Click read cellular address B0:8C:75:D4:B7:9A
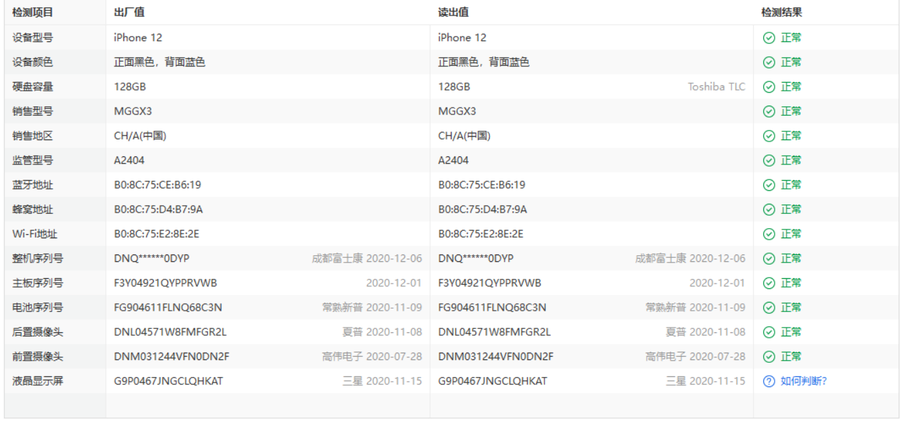The width and height of the screenshot is (900, 421). click(x=482, y=210)
